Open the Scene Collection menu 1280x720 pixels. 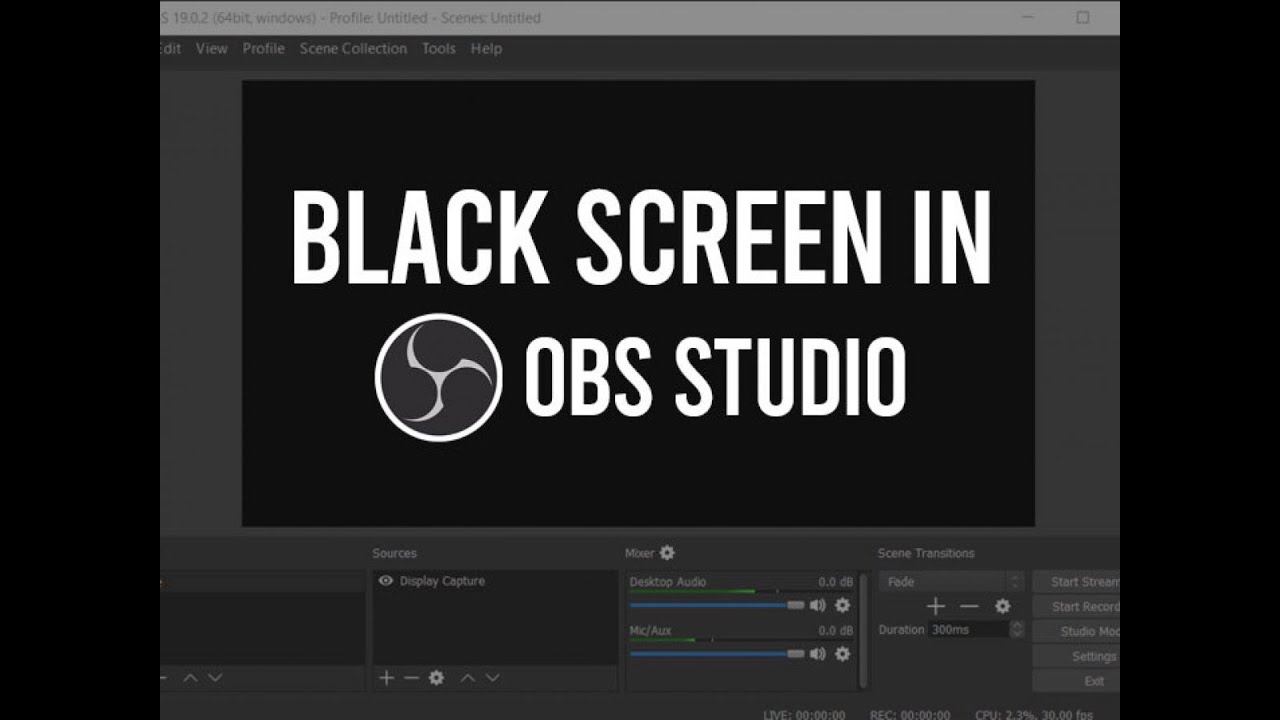(353, 48)
